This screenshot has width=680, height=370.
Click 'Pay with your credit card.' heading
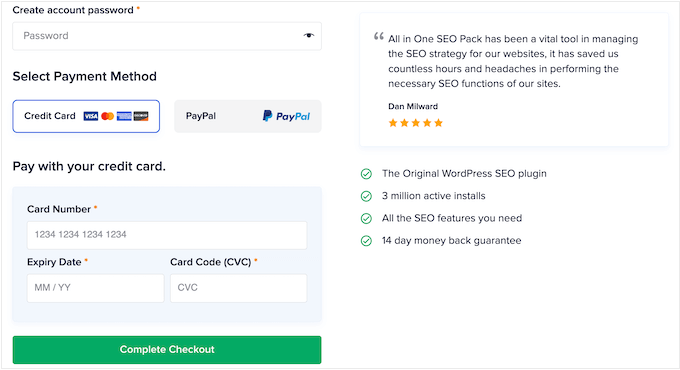[89, 167]
